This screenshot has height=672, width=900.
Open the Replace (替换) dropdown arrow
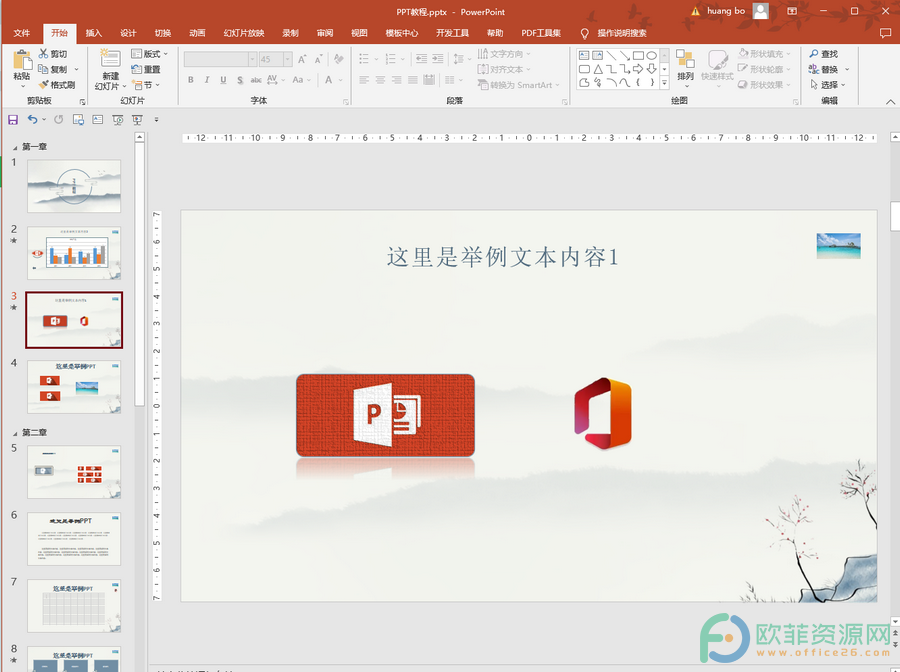tap(847, 69)
